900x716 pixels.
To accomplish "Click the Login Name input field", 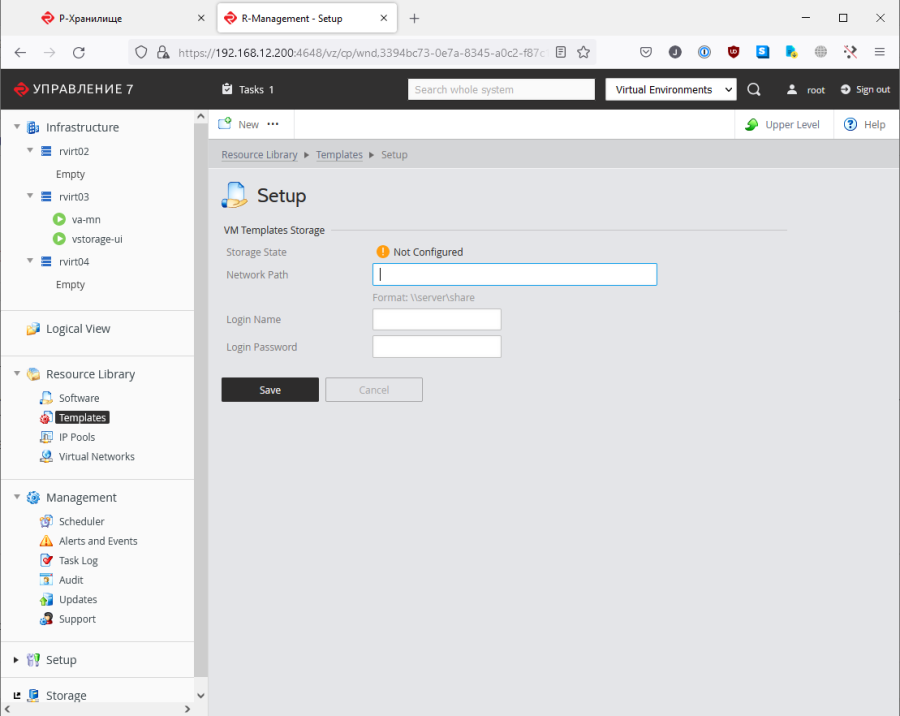I will tap(436, 320).
